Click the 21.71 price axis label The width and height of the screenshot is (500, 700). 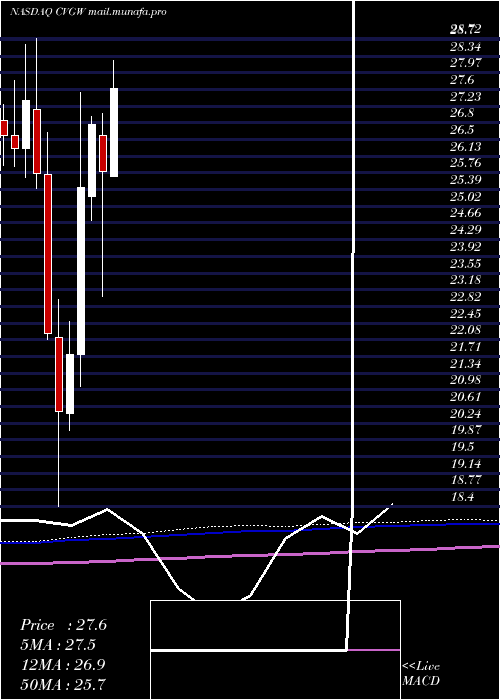(x=466, y=346)
